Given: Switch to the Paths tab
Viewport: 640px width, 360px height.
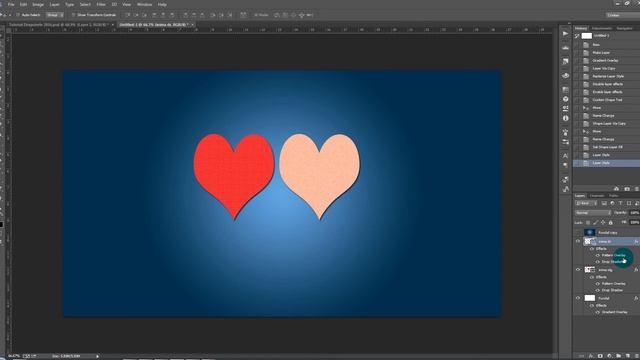Looking at the screenshot, I should coord(613,196).
